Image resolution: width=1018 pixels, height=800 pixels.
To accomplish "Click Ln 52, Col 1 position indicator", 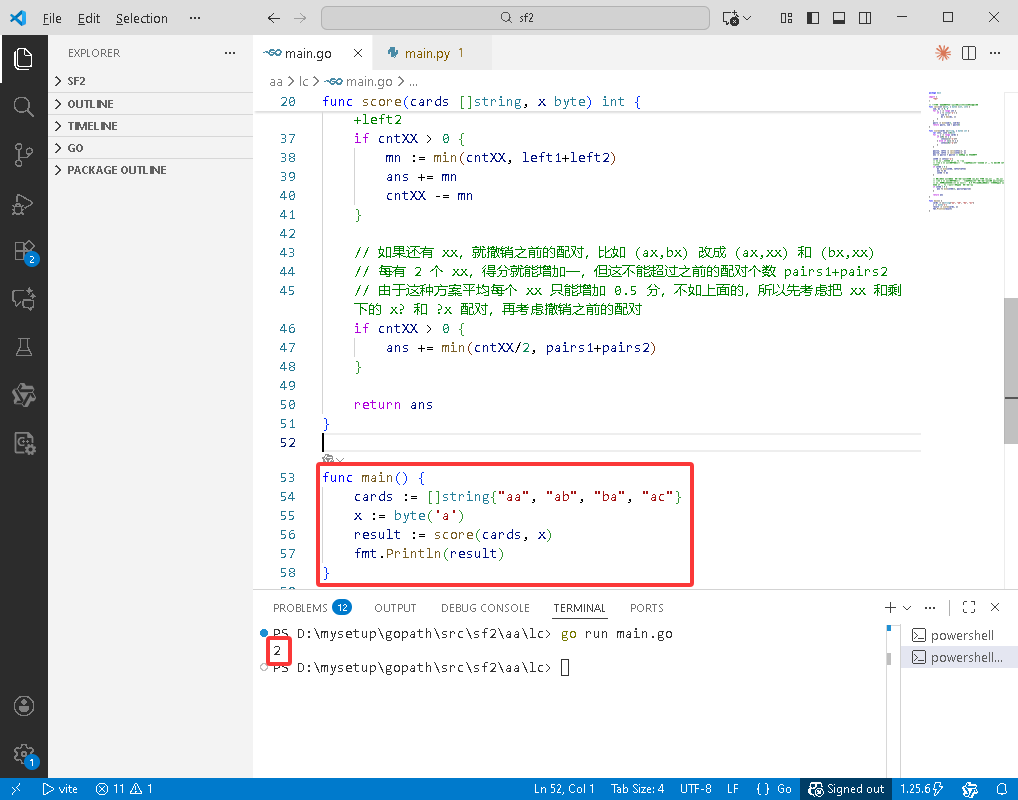I will coord(564,789).
